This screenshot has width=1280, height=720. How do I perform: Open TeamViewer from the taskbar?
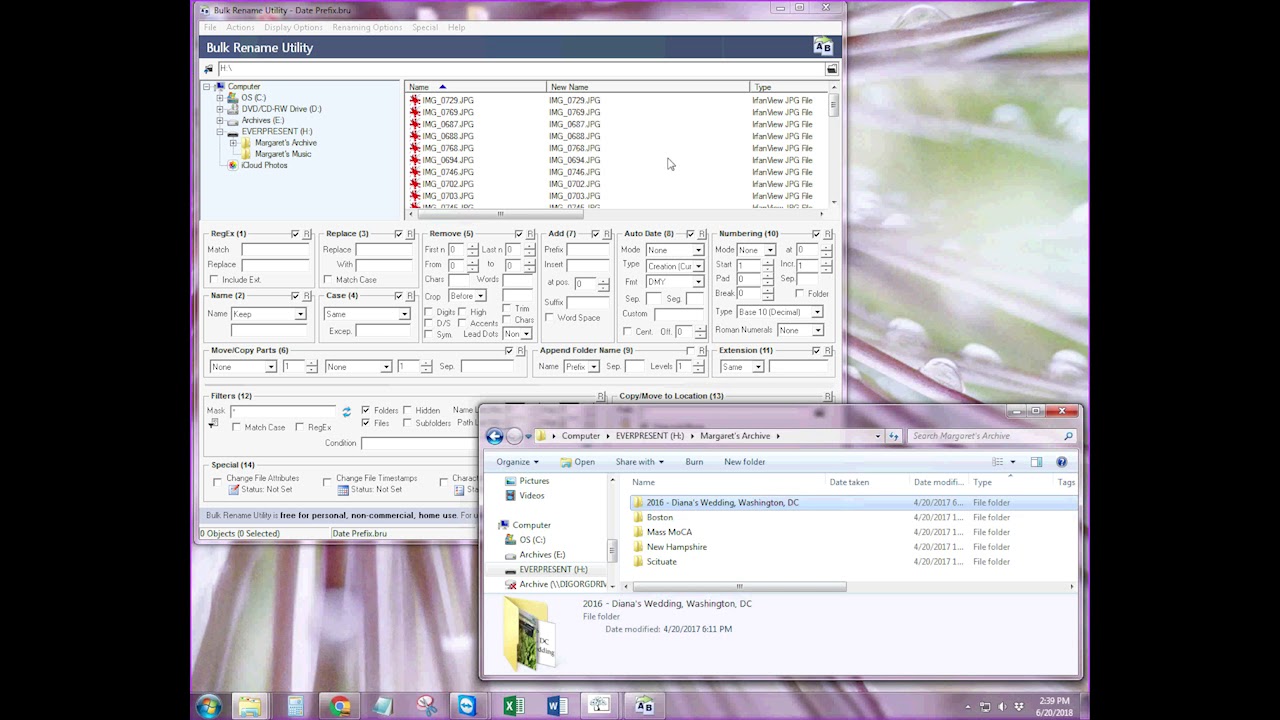[467, 706]
